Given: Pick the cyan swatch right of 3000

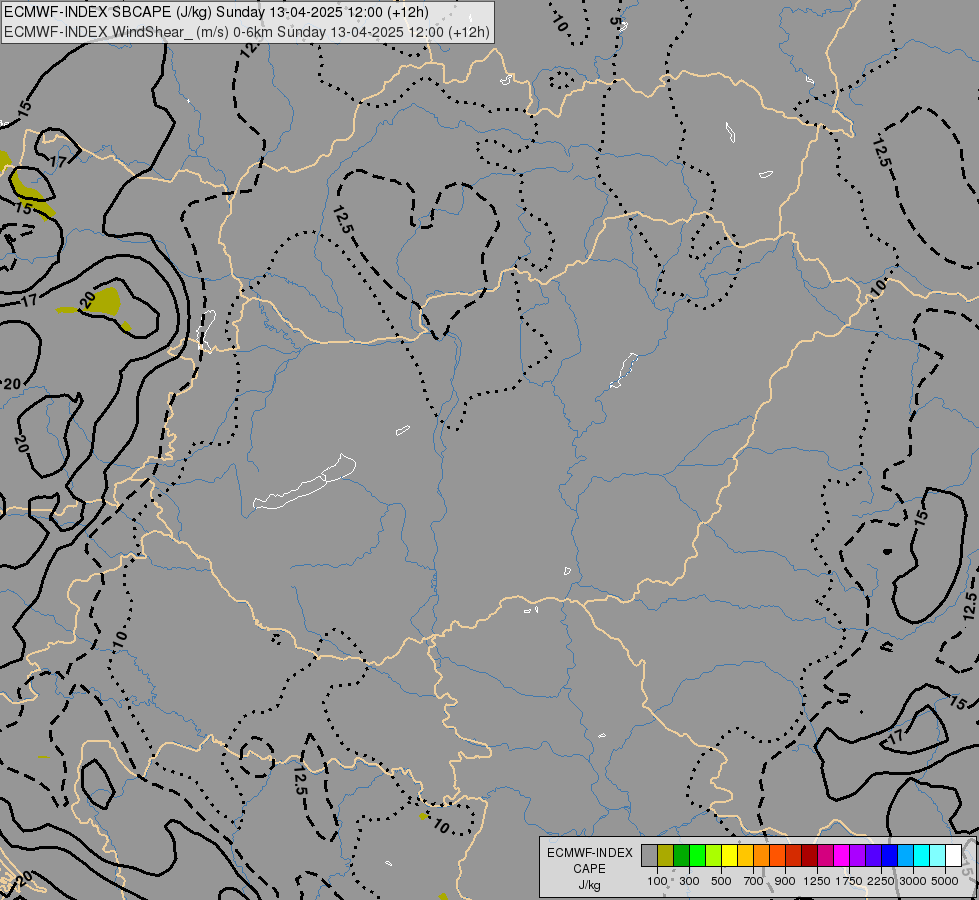Looking at the screenshot, I should tap(922, 856).
